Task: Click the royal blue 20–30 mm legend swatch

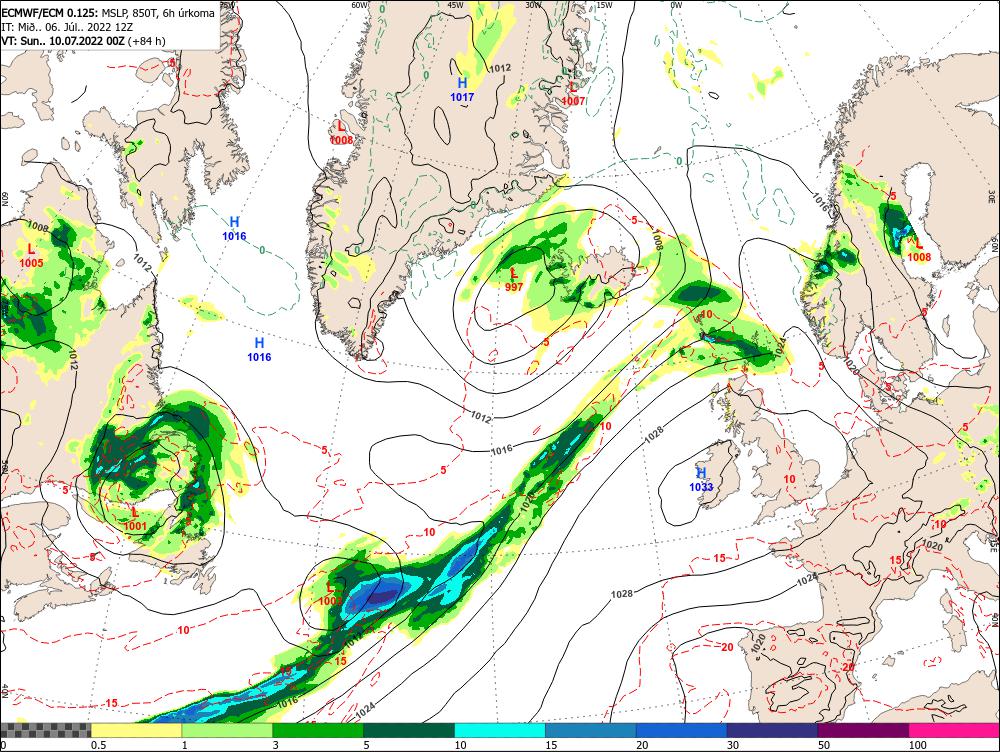Action: [682, 730]
